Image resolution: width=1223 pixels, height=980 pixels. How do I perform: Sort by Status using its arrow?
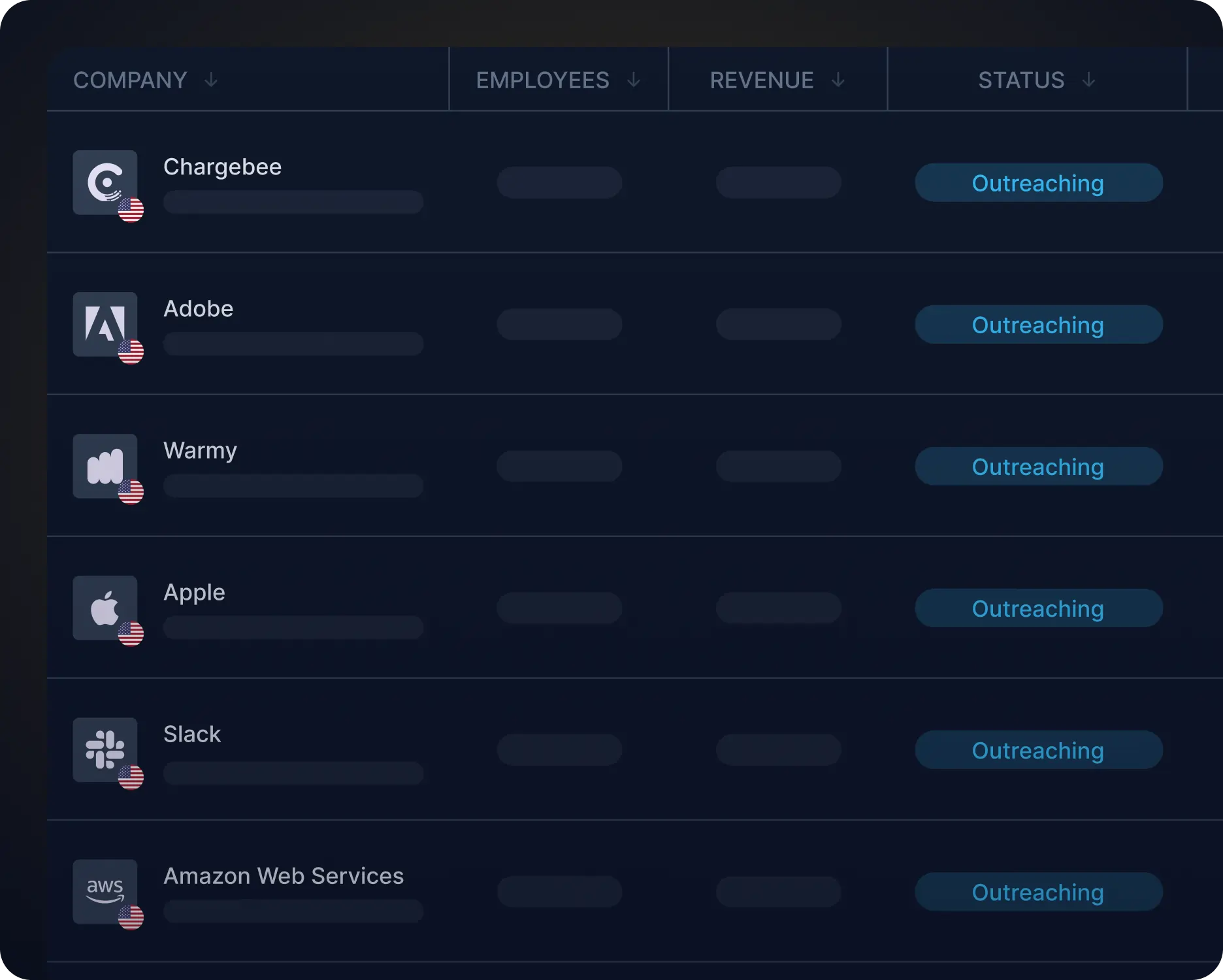[x=1088, y=80]
